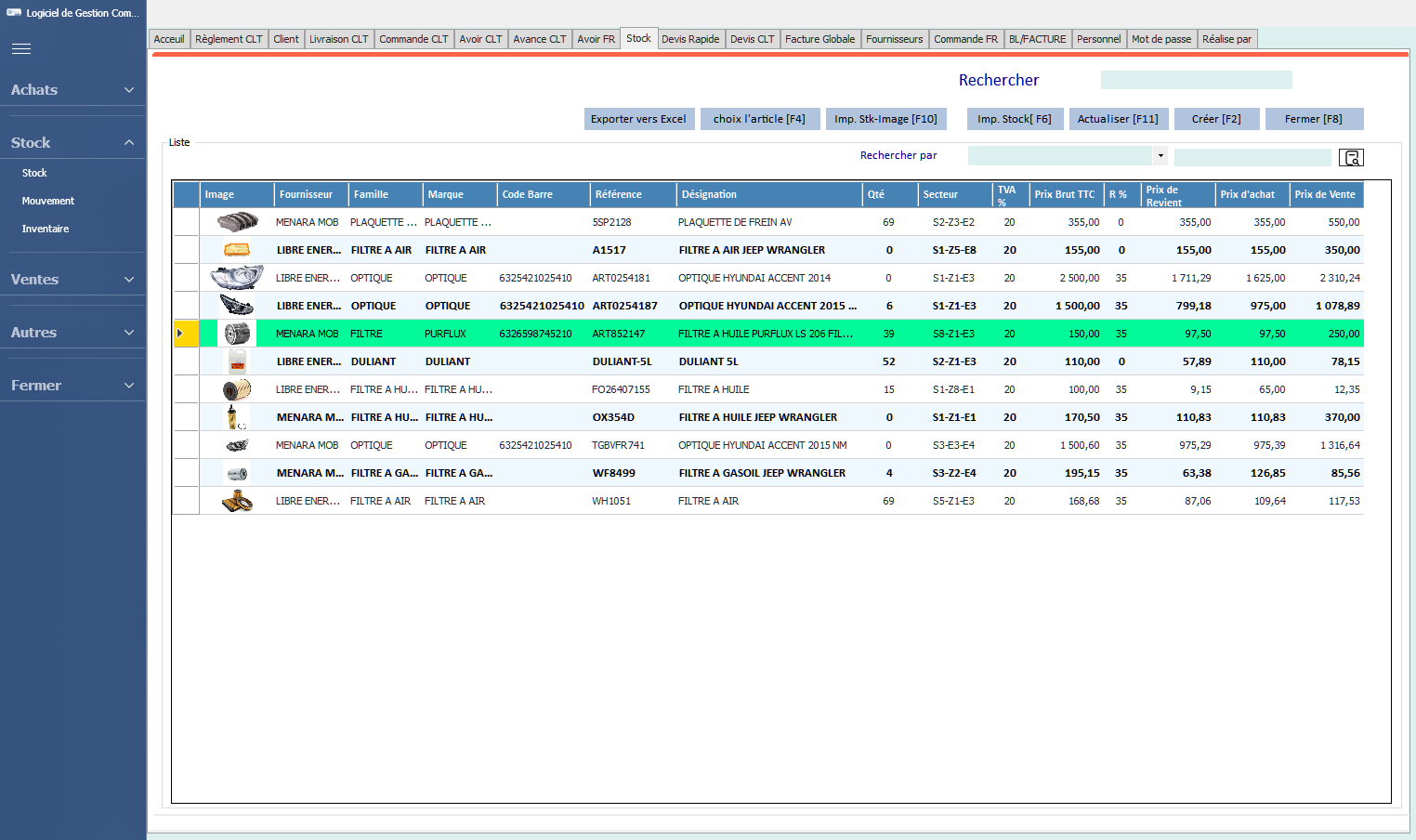Screen dimensions: 1416x840
Task: Select the Stock sub-item in the sidebar
Action: [x=34, y=173]
